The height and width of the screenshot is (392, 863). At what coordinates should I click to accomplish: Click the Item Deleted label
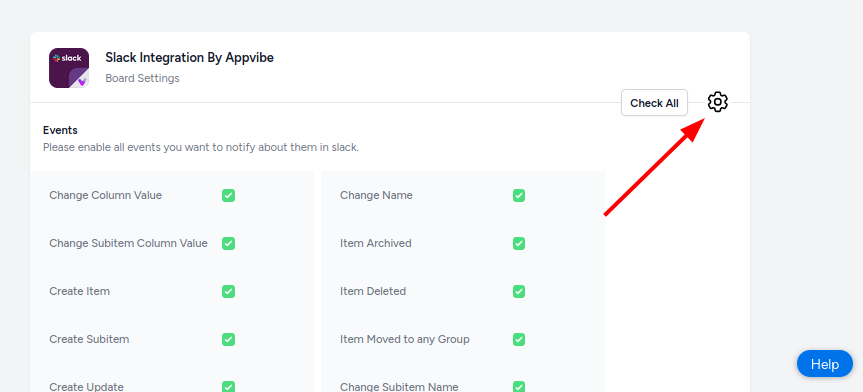click(373, 291)
